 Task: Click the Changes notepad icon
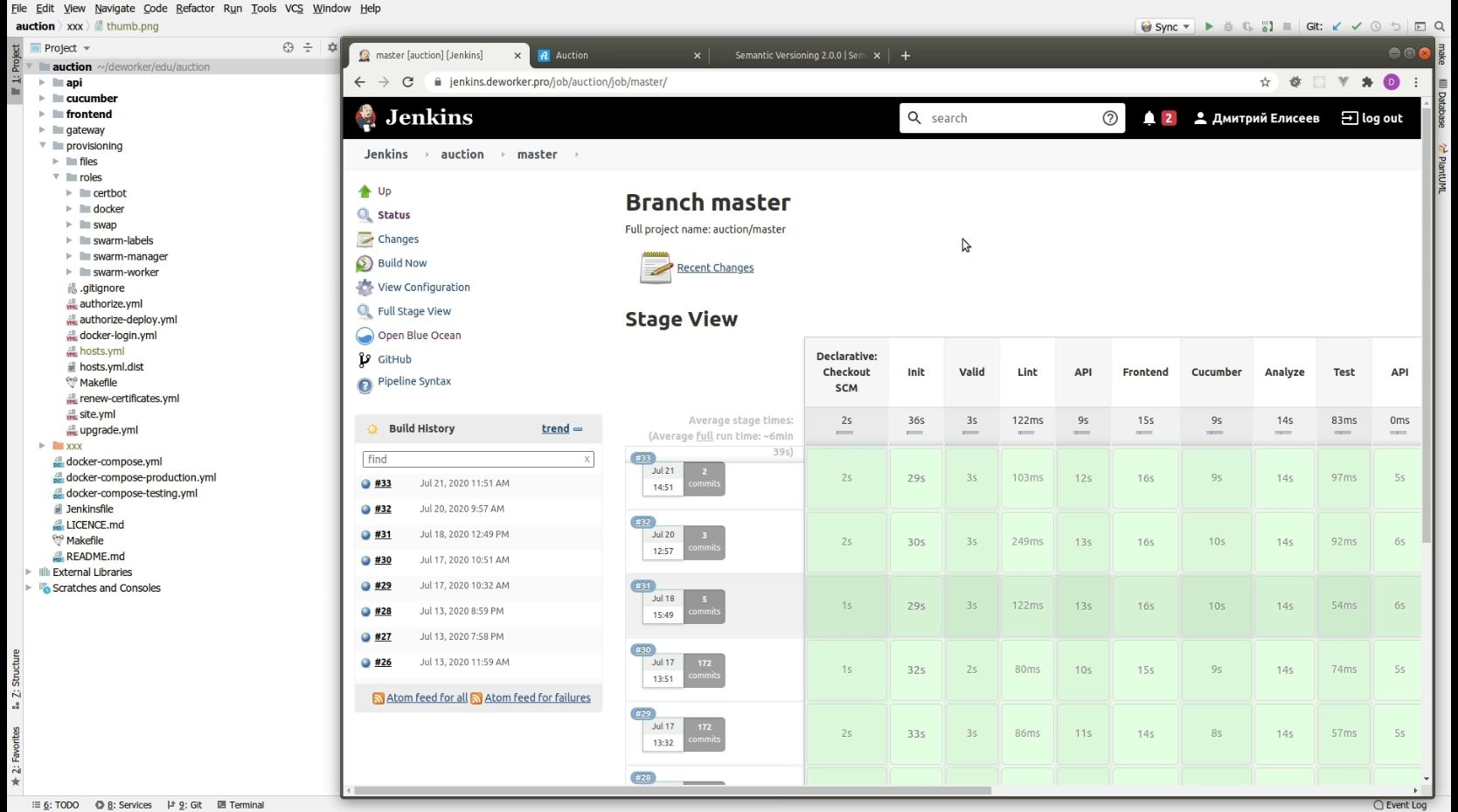point(364,239)
